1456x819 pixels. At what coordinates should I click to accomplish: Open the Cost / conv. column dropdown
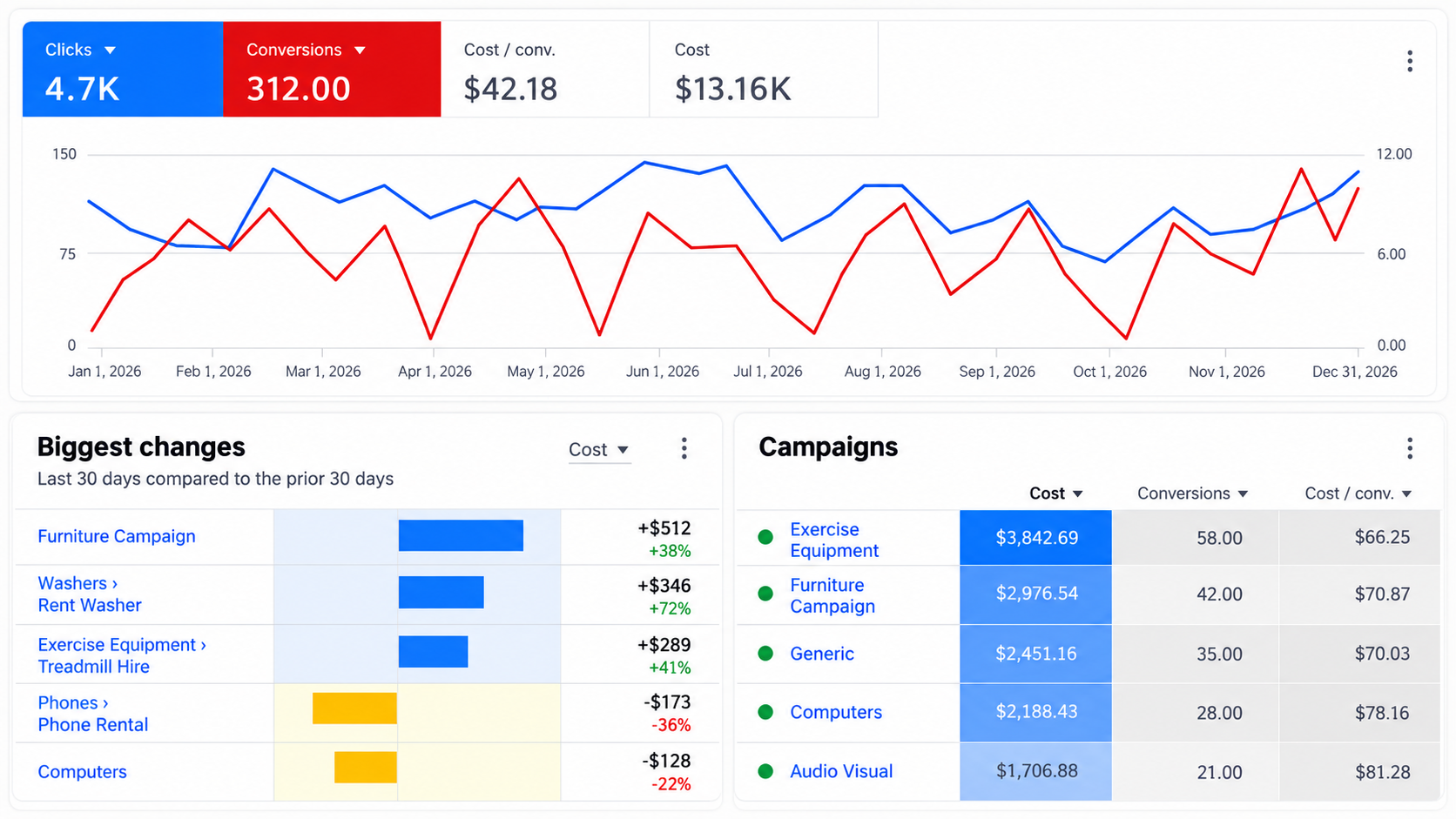click(1358, 493)
